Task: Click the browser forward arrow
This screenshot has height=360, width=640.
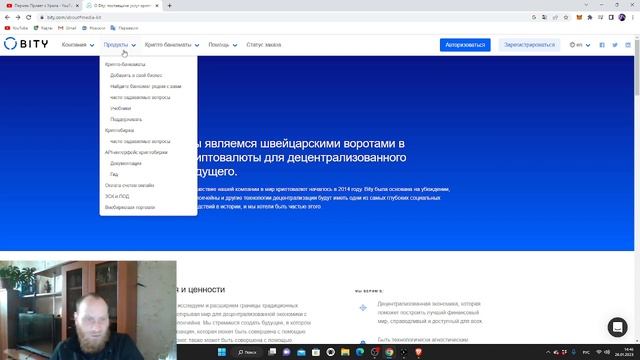Action: (18, 18)
